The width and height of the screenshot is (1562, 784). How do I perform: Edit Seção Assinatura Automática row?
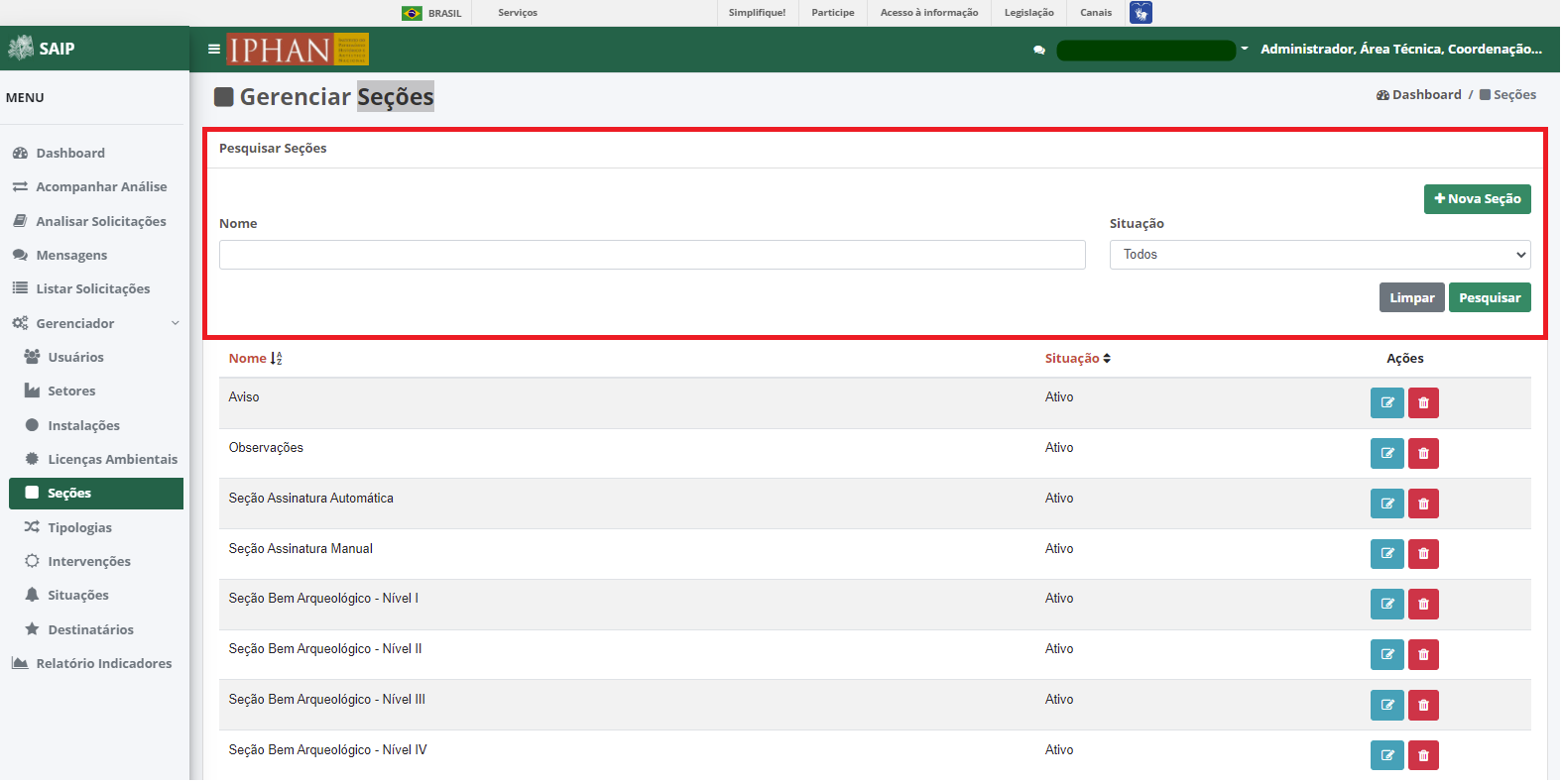[x=1387, y=504]
